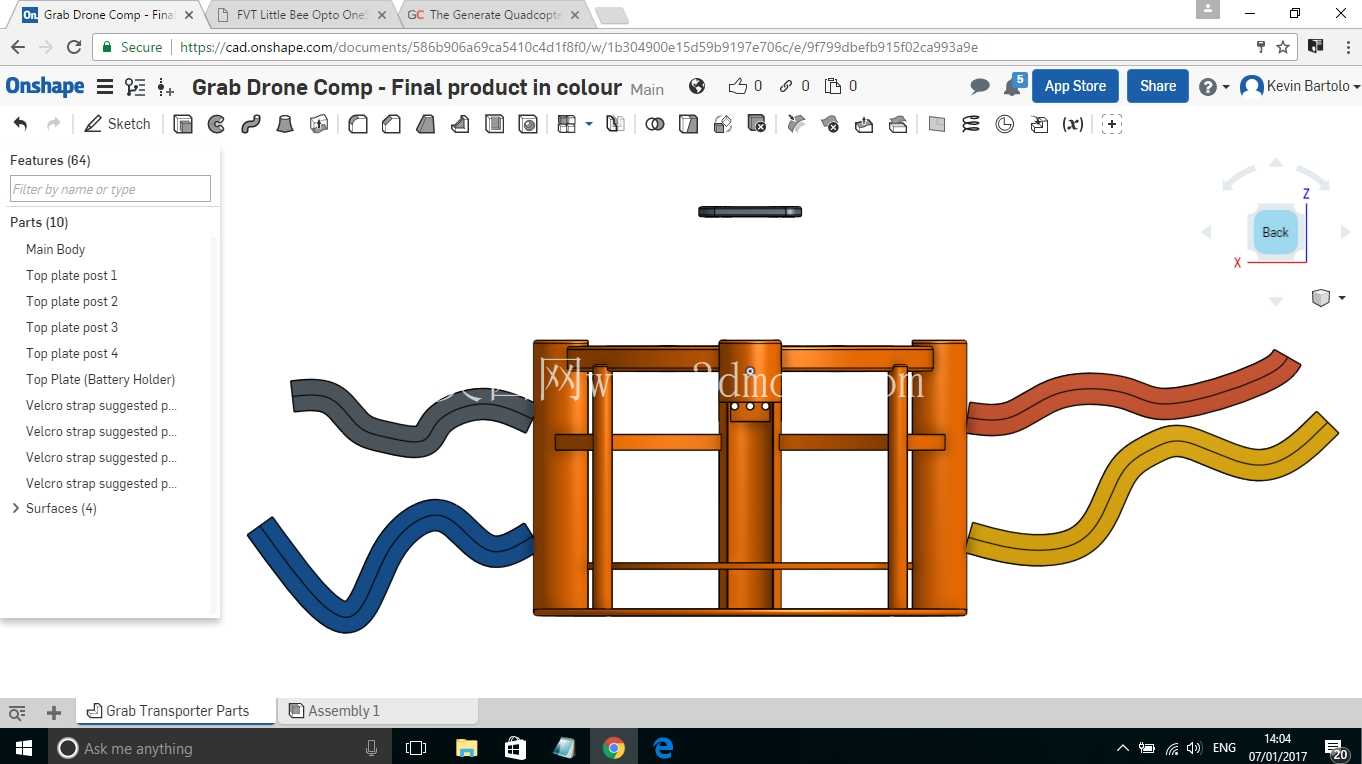Screen dimensions: 1362x764
Task: Start a new Sketch
Action: point(118,124)
